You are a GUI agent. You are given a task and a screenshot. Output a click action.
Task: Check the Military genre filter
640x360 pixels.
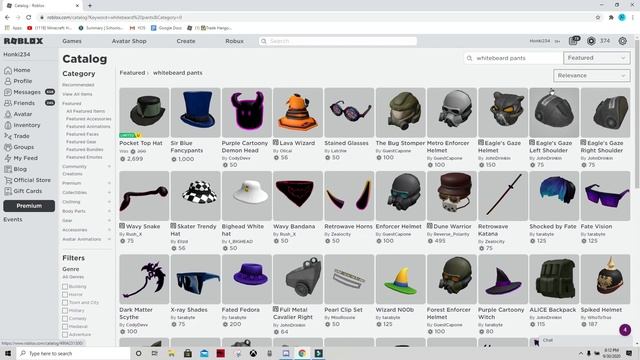(x=65, y=311)
